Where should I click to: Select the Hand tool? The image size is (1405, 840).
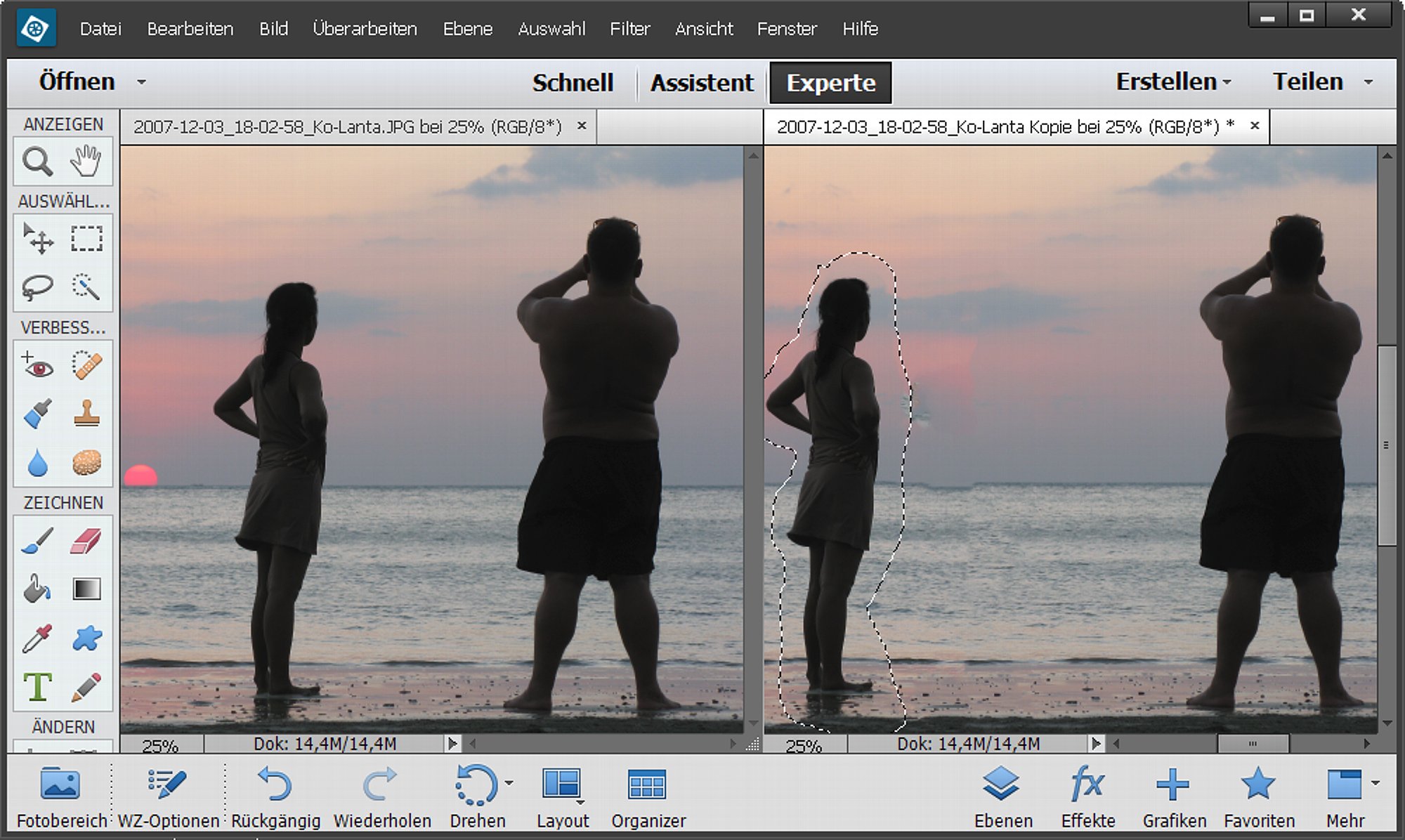pos(86,162)
